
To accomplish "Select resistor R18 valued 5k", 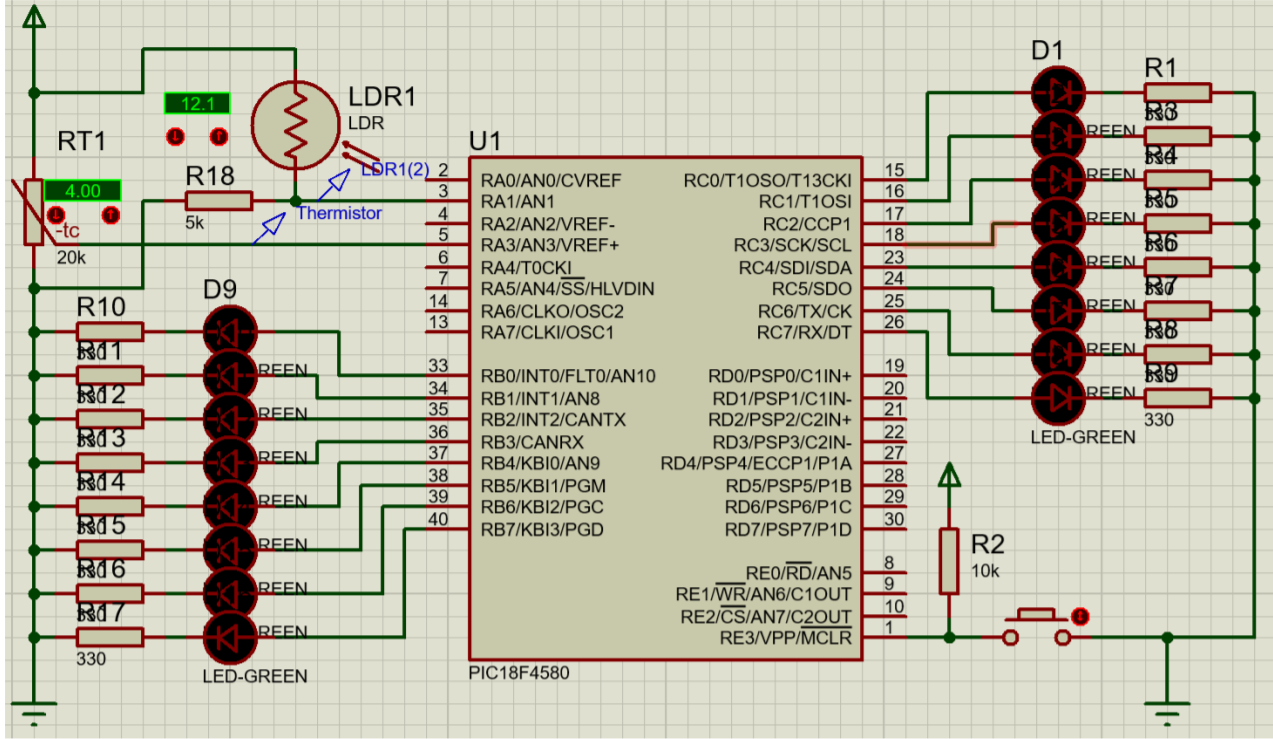I will pos(218,200).
